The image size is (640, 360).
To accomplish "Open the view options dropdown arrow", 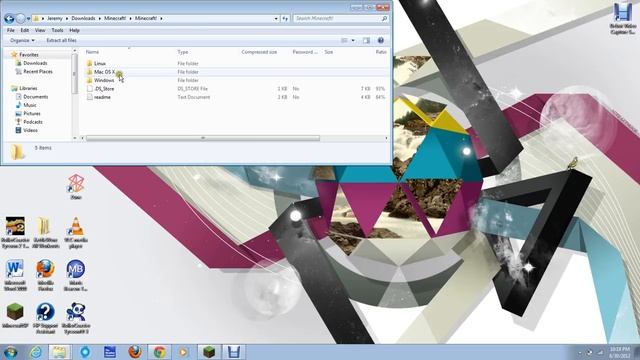I will pos(353,40).
